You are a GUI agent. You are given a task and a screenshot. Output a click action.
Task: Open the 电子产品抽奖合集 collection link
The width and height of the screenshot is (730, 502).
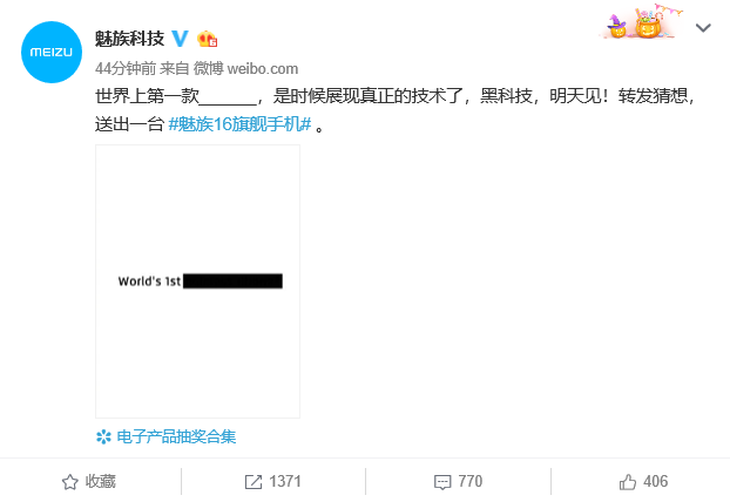point(176,437)
